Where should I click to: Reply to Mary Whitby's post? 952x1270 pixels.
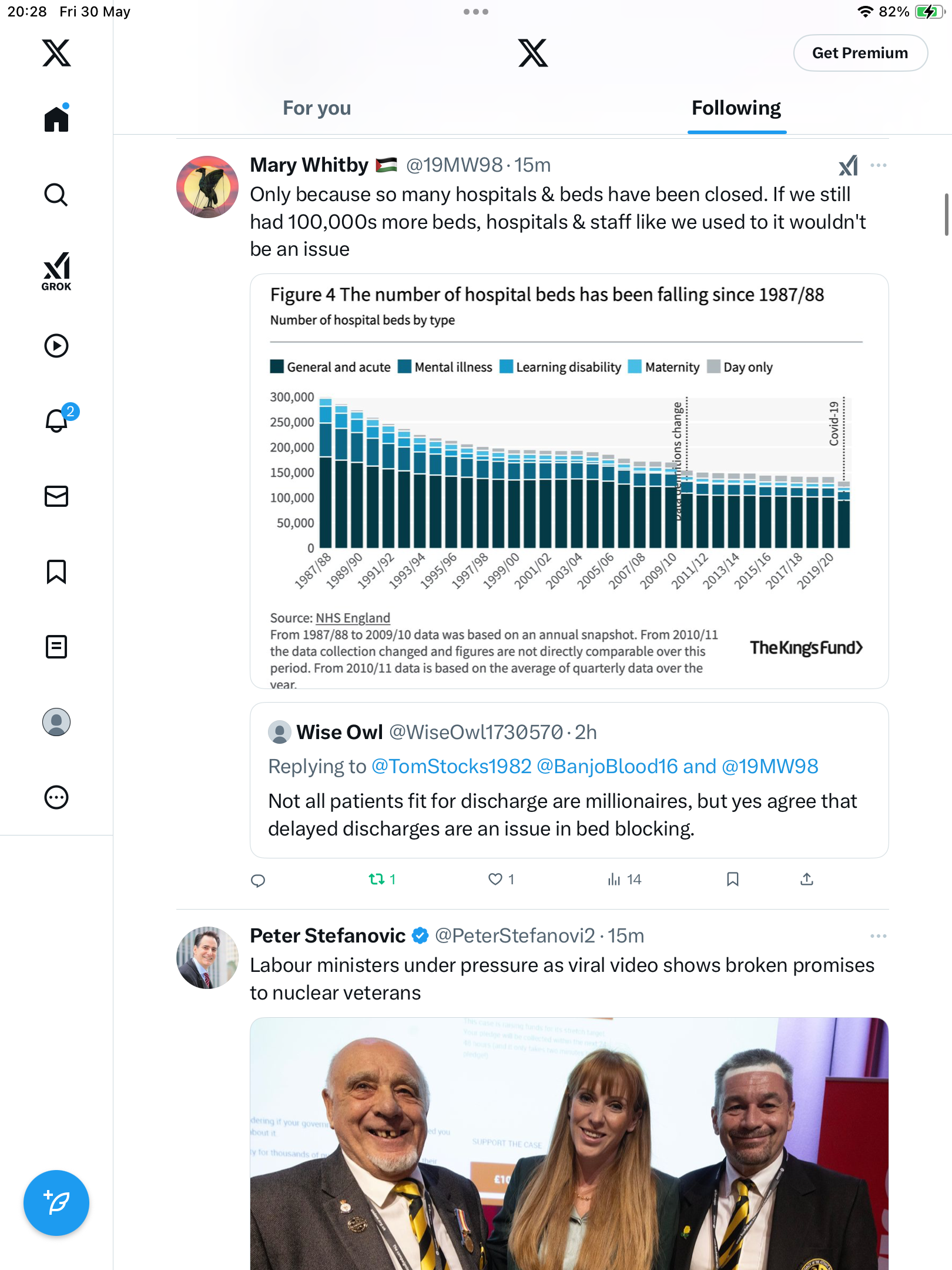(258, 880)
